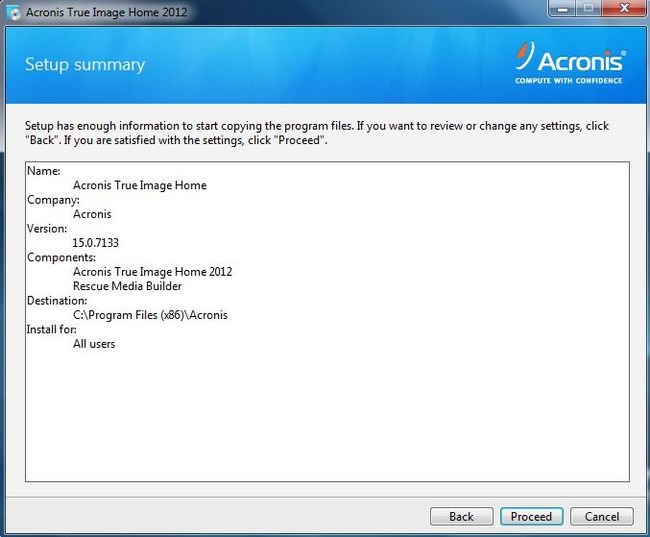This screenshot has width=650, height=537.
Task: Click the Proceed button
Action: pyautogui.click(x=531, y=516)
